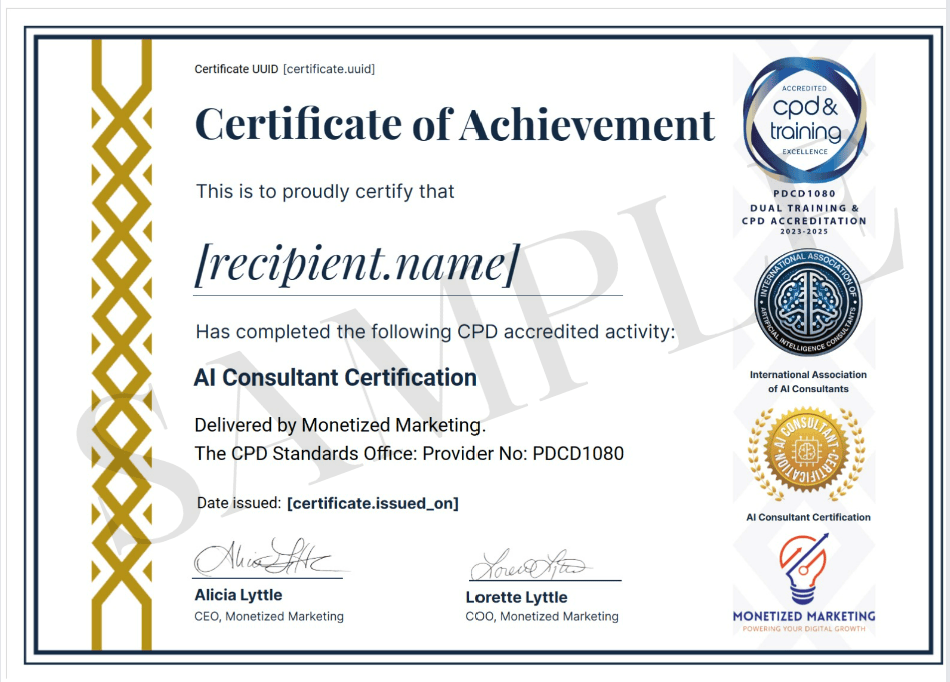Click the name 'Lorette Lyttle'
This screenshot has height=682, width=950.
coord(516,597)
